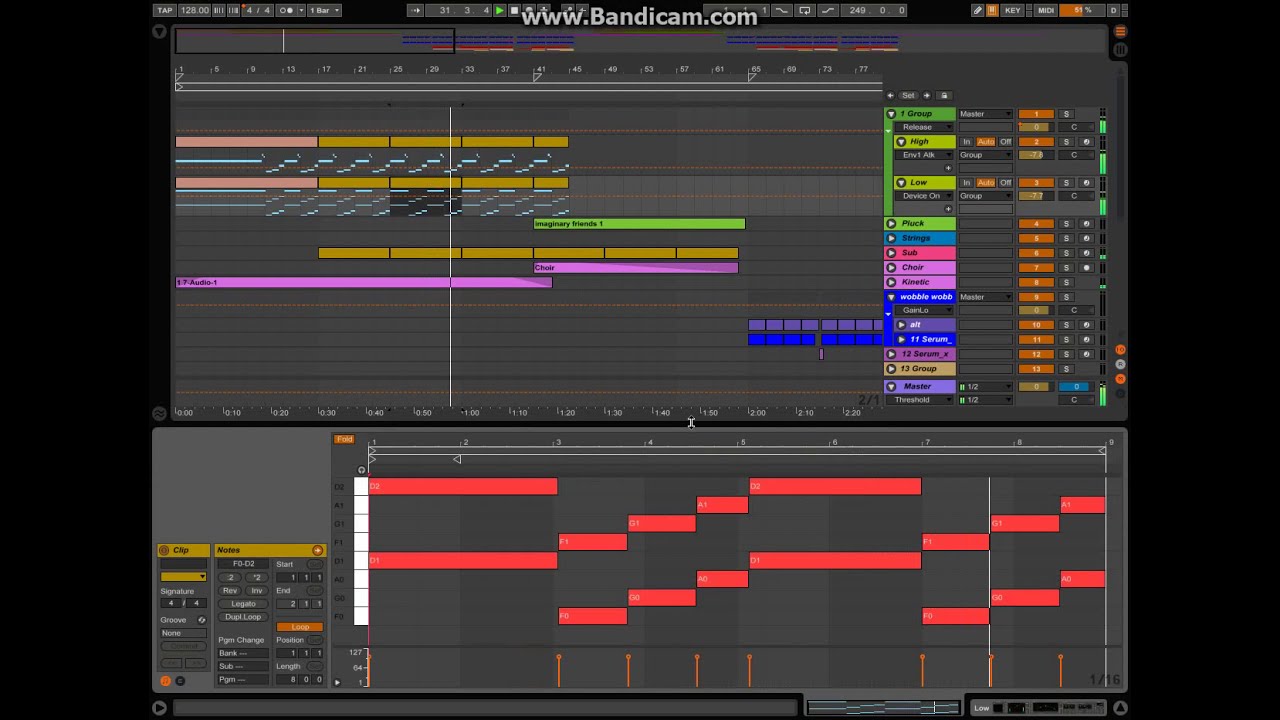Toggle the arrangement loop switch
This screenshot has width=1280, height=720.
pos(805,10)
